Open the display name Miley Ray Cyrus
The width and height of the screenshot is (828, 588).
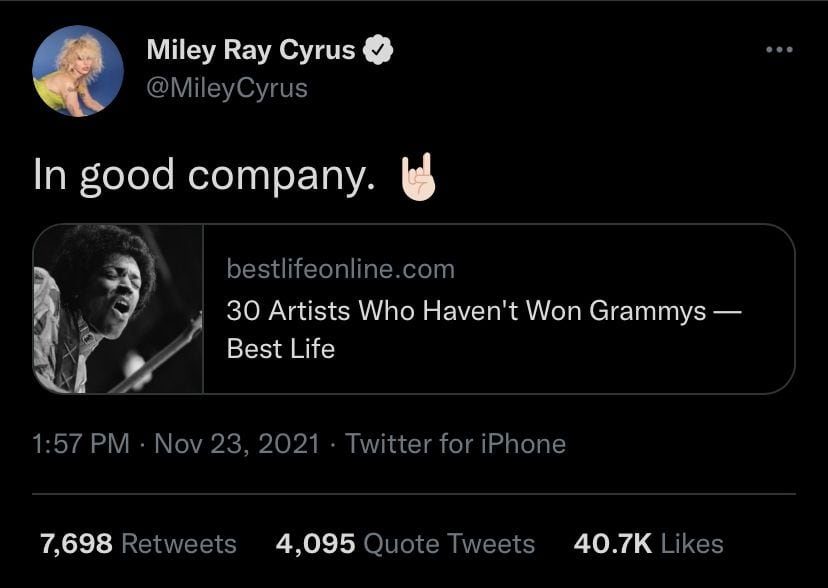(251, 50)
